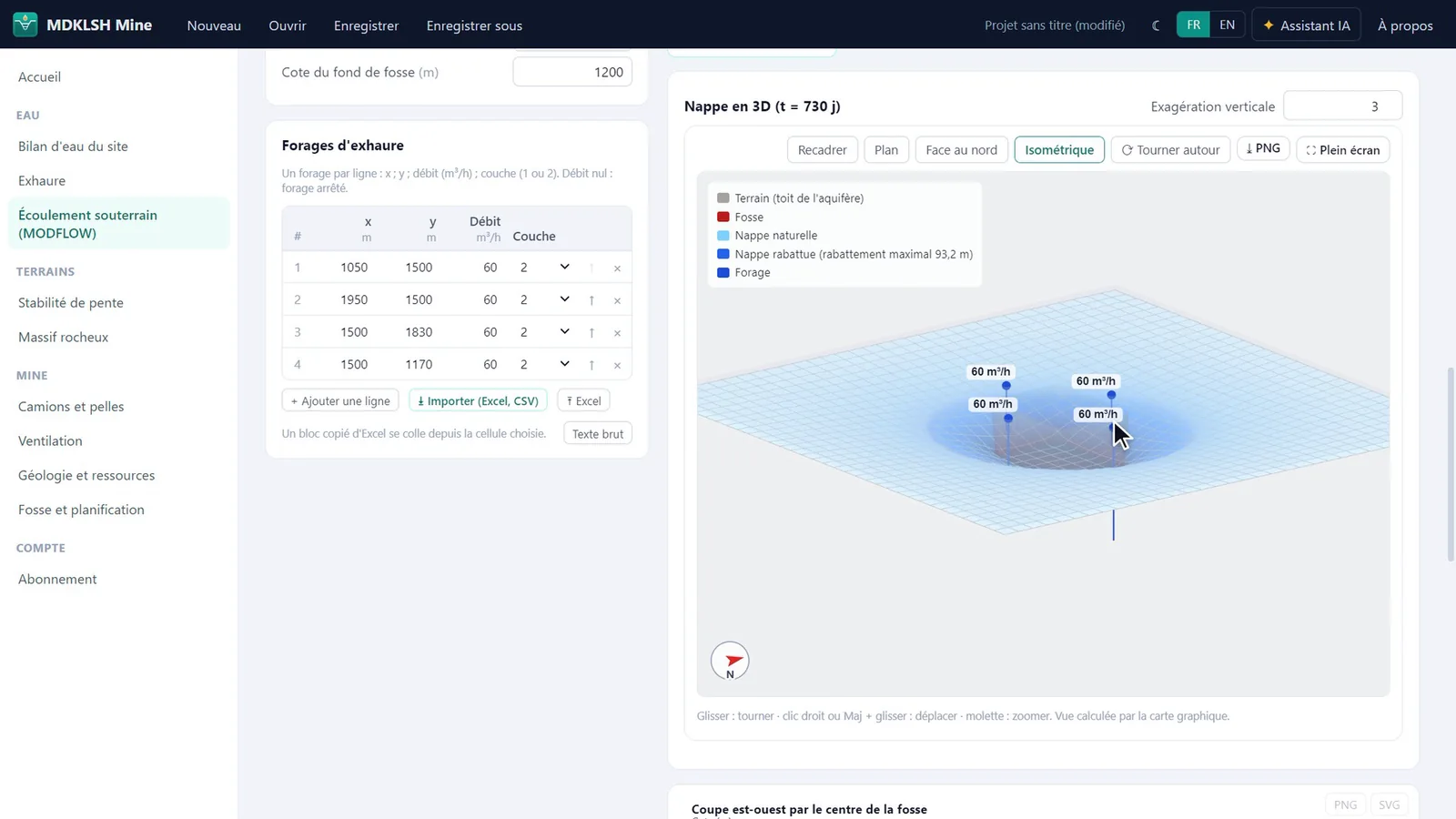This screenshot has height=819, width=1456.
Task: Remove borehole row 3 using its ×
Action: pos(617,333)
